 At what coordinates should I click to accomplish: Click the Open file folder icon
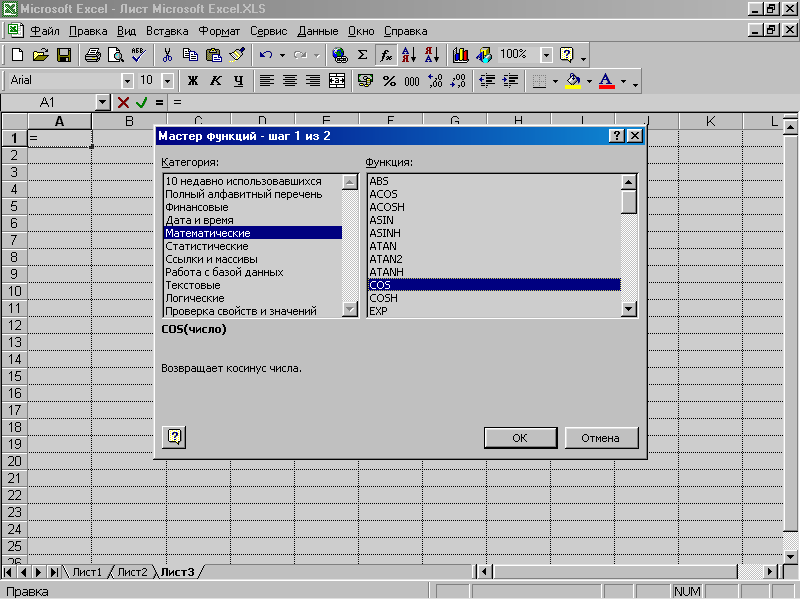click(41, 55)
